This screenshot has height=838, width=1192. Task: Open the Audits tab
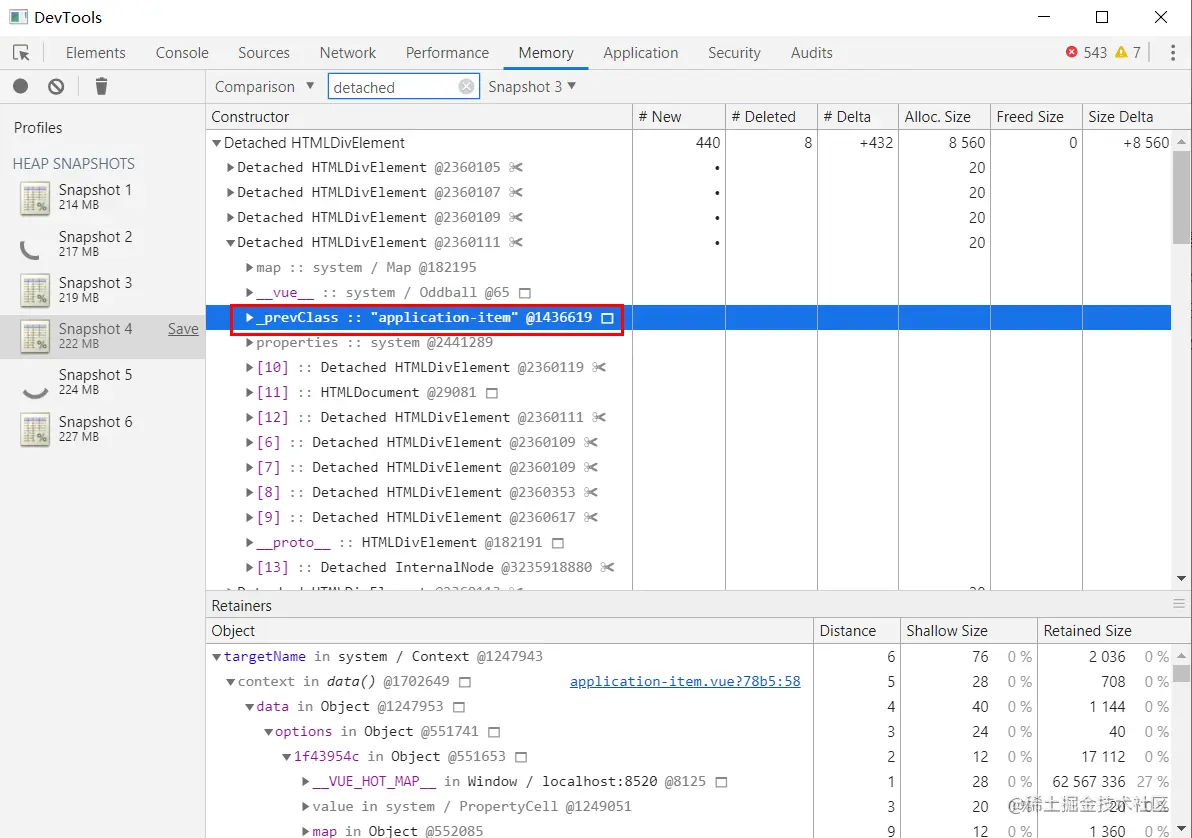tap(811, 52)
